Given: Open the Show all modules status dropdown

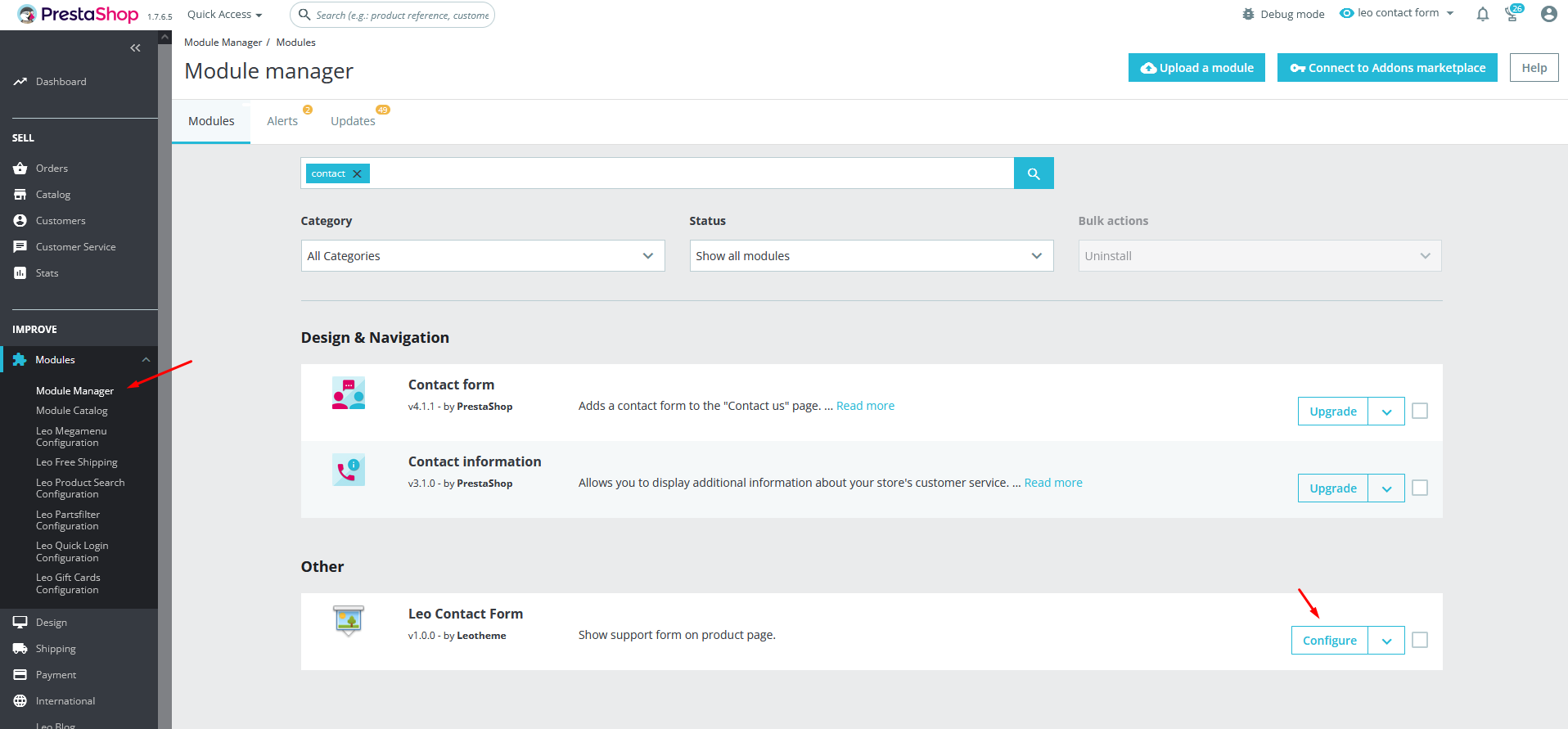Looking at the screenshot, I should point(872,256).
